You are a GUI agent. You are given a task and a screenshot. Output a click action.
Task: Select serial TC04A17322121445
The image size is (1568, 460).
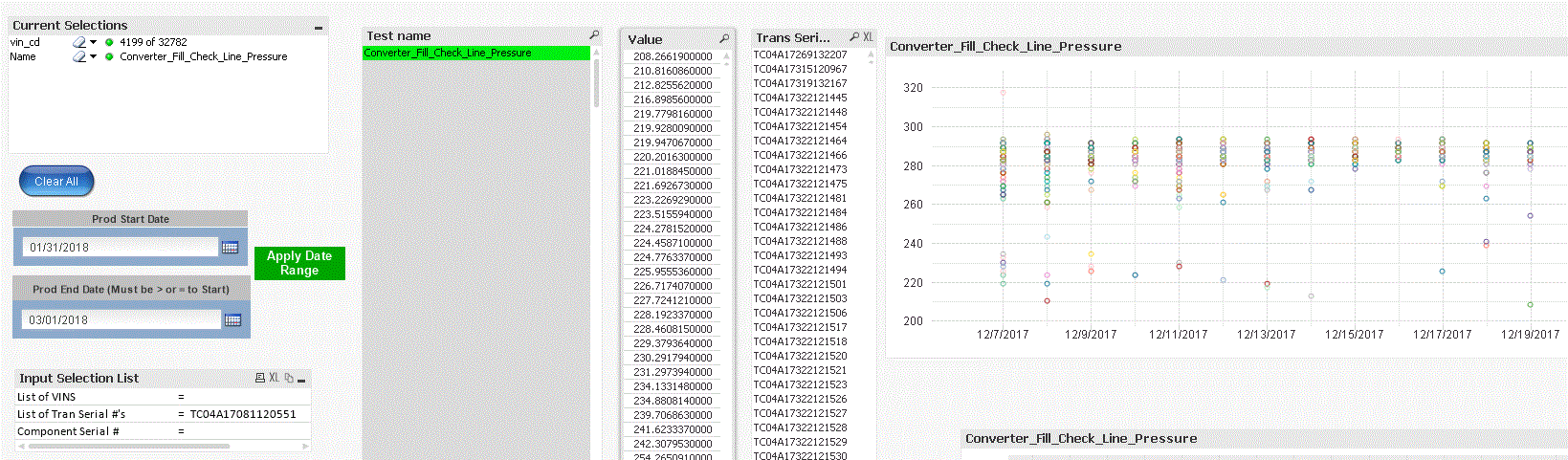pos(800,98)
